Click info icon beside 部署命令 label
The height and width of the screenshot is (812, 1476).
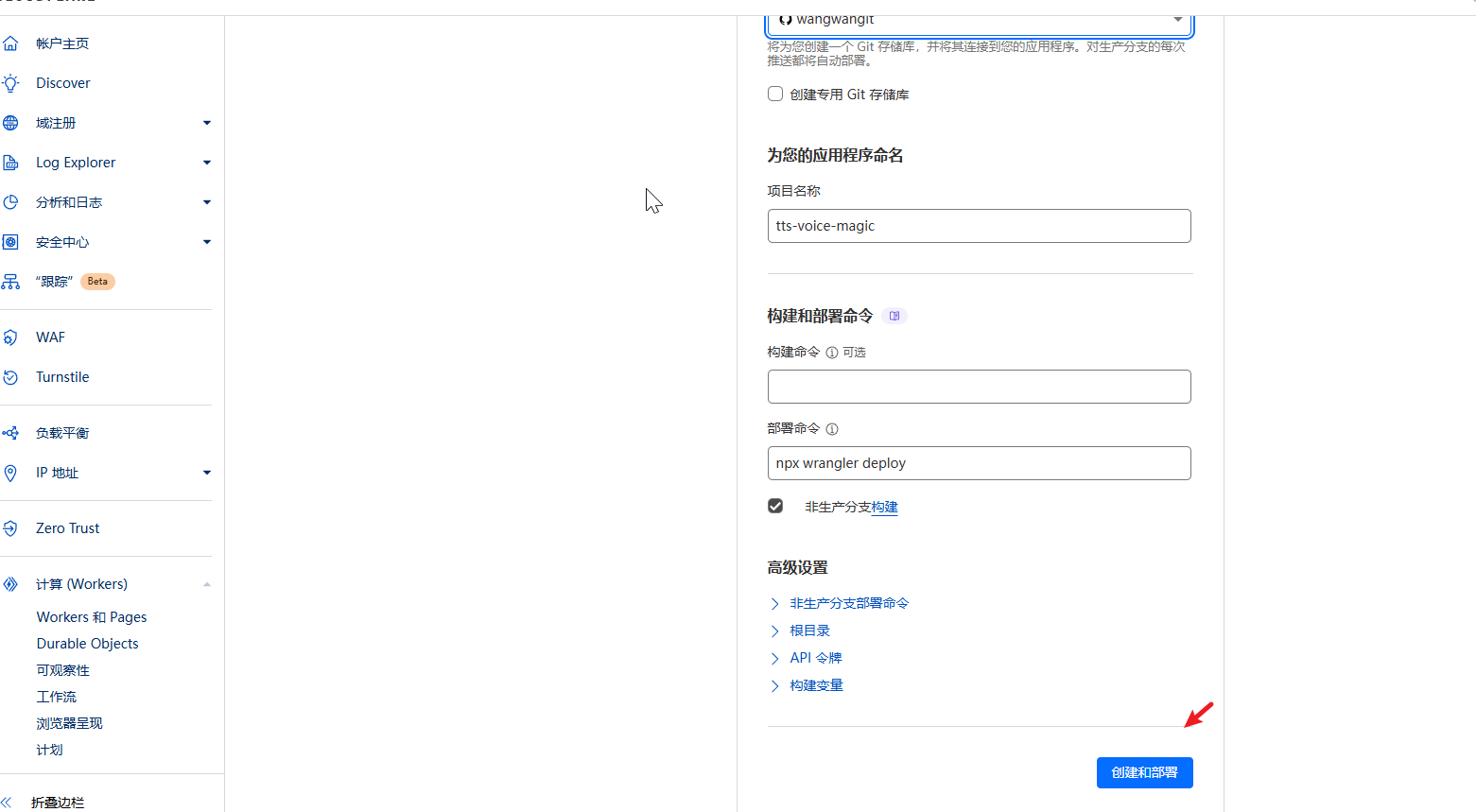coord(832,429)
